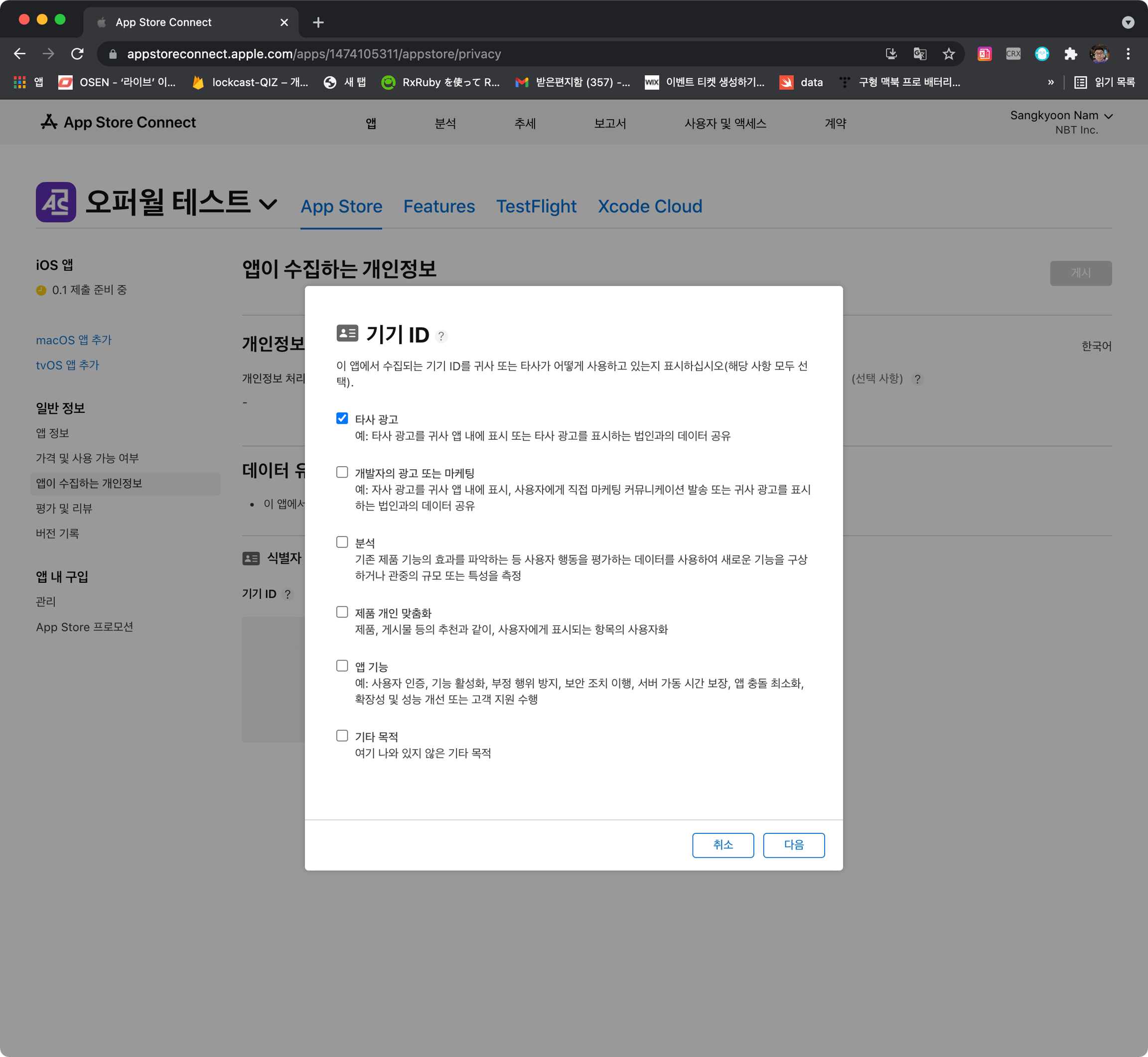This screenshot has width=1148, height=1057.
Task: Click the 취소 button
Action: 722,845
